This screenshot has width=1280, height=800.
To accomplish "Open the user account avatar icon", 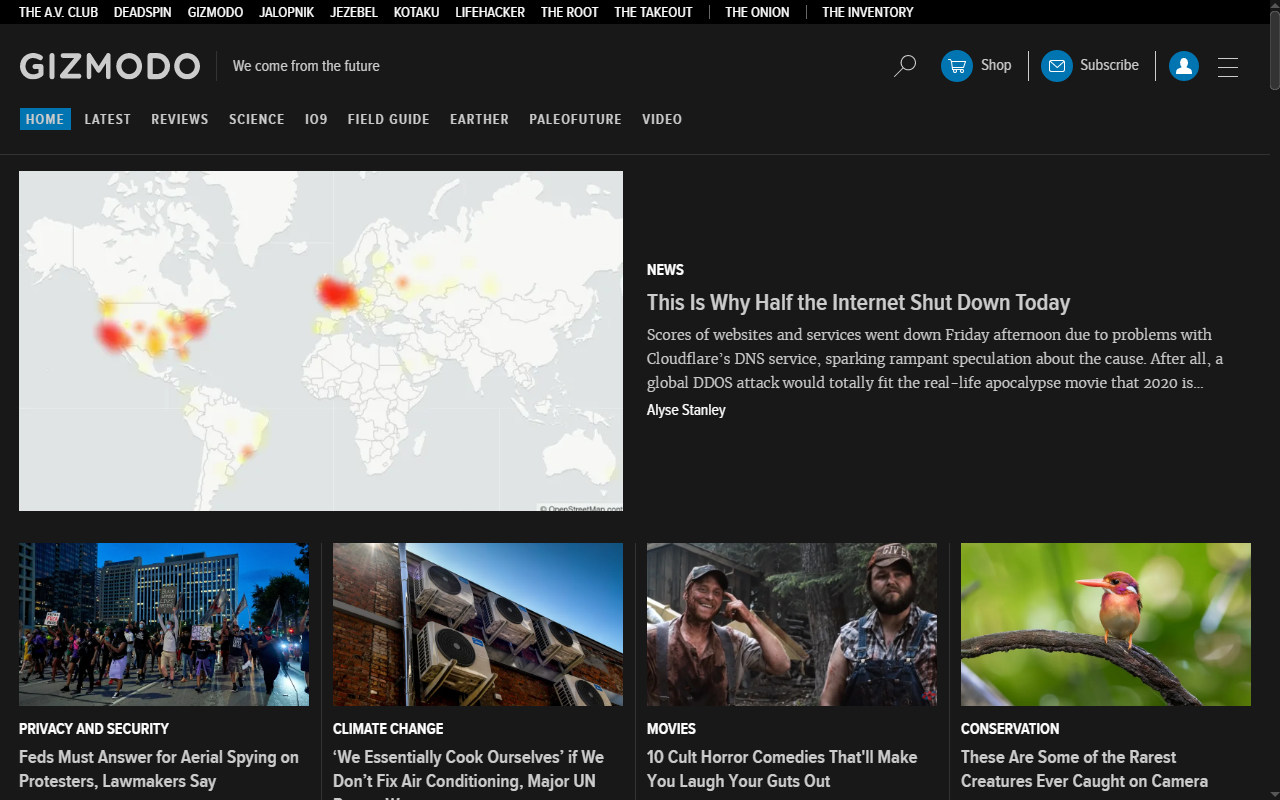I will (x=1184, y=65).
